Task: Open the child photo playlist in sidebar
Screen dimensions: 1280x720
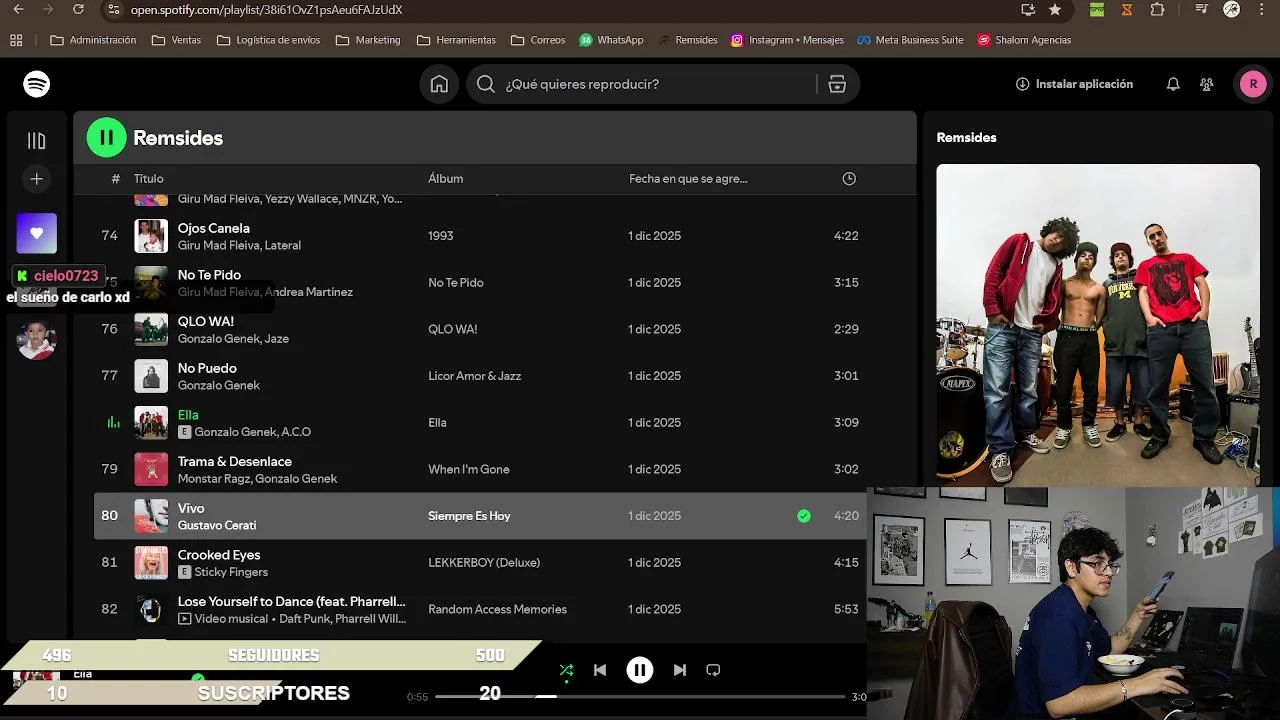Action: point(37,339)
